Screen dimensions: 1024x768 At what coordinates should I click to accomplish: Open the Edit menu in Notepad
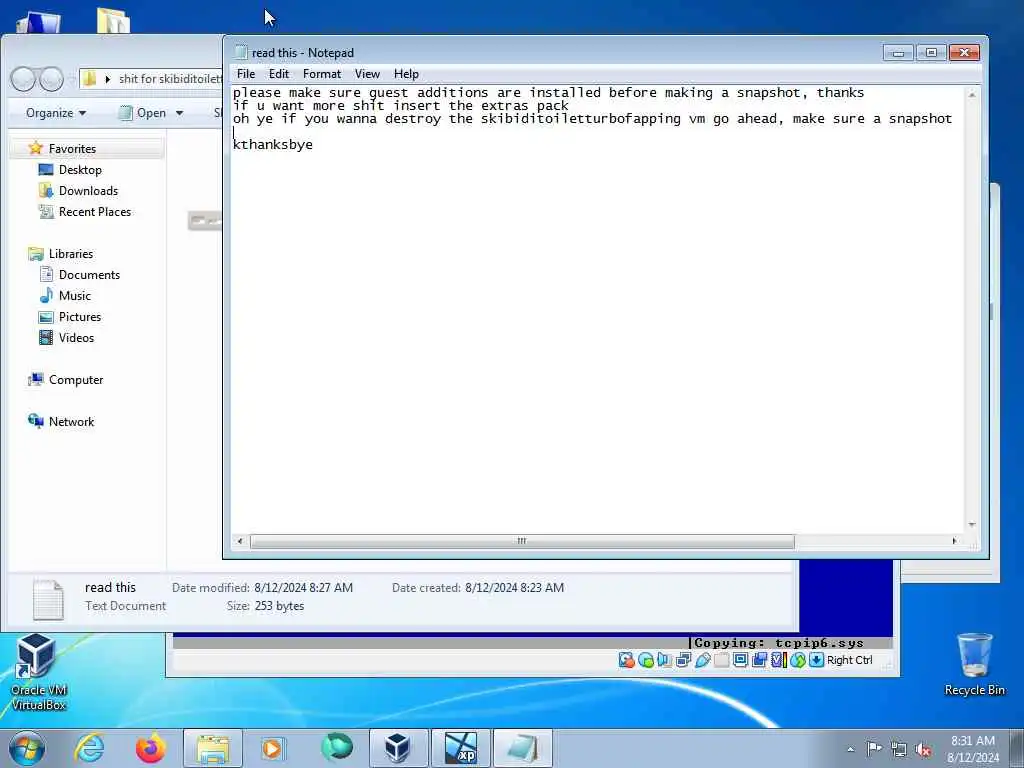click(x=279, y=74)
